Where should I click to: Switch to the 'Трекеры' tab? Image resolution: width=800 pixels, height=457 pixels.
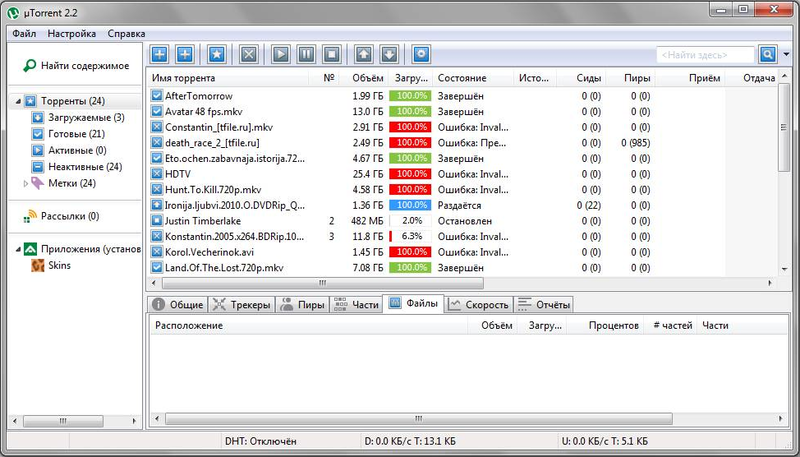(x=242, y=304)
